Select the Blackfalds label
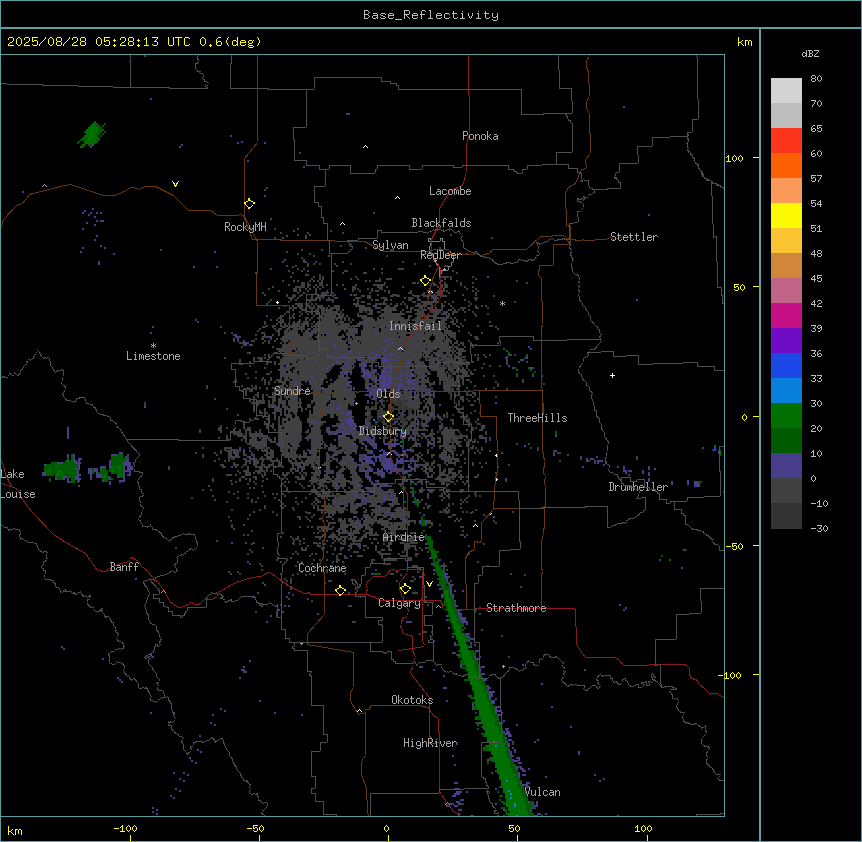The image size is (862, 842). [x=441, y=223]
